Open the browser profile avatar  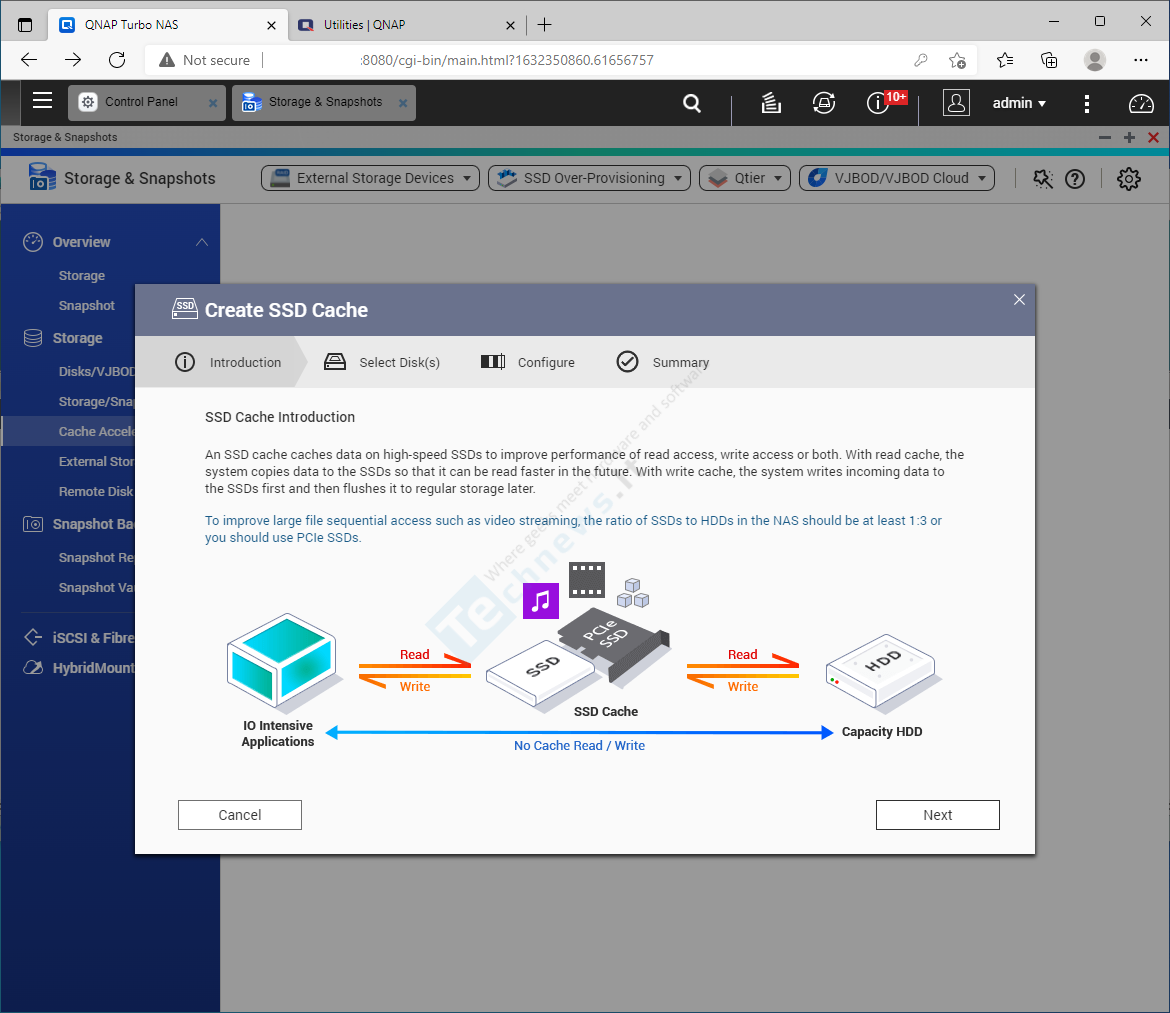(1095, 60)
